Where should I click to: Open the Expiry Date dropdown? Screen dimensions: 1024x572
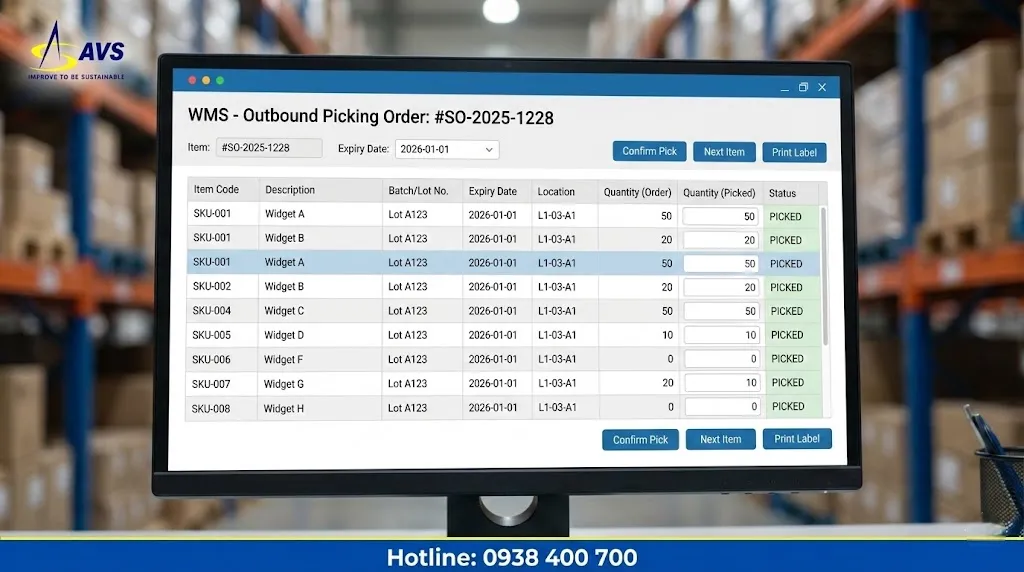[x=447, y=149]
